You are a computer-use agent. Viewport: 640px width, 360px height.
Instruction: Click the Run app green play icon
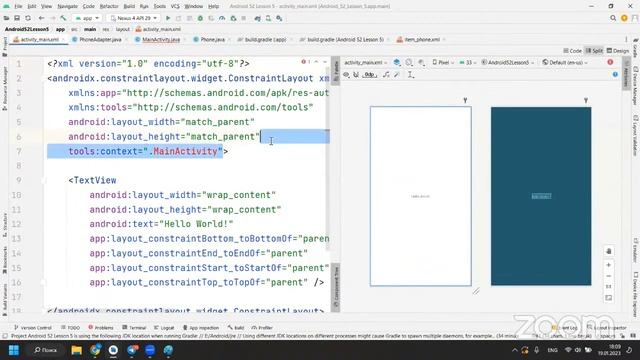point(168,18)
